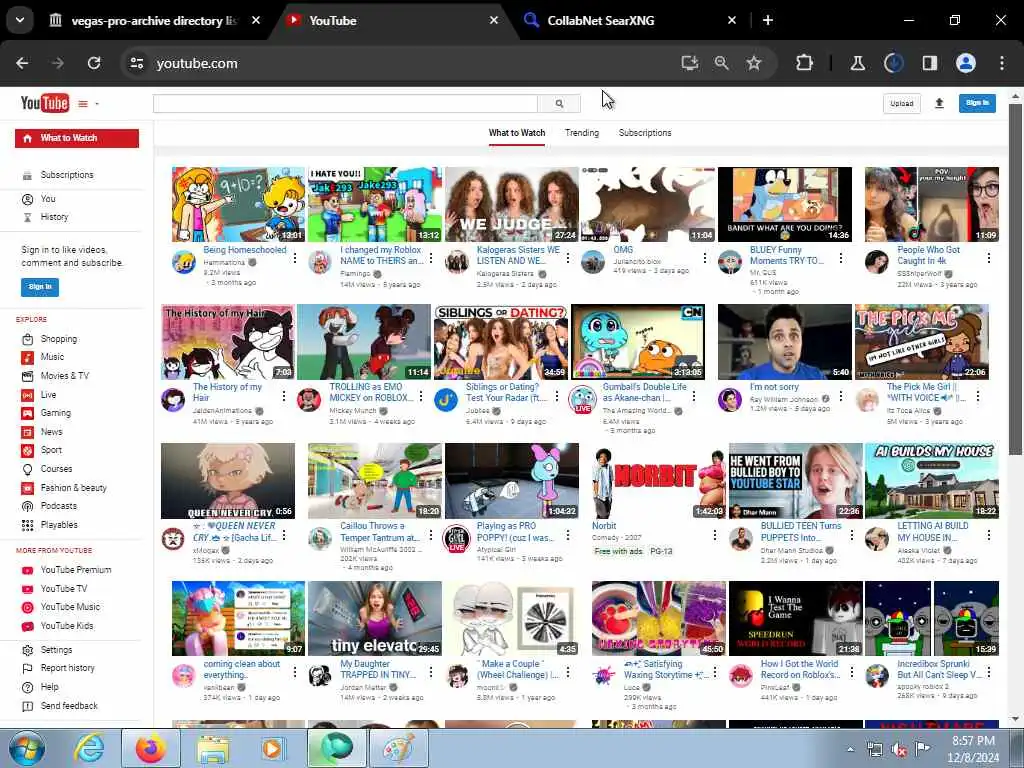Open Subscriptions in the sidebar
The height and width of the screenshot is (768, 1024).
[x=67, y=175]
